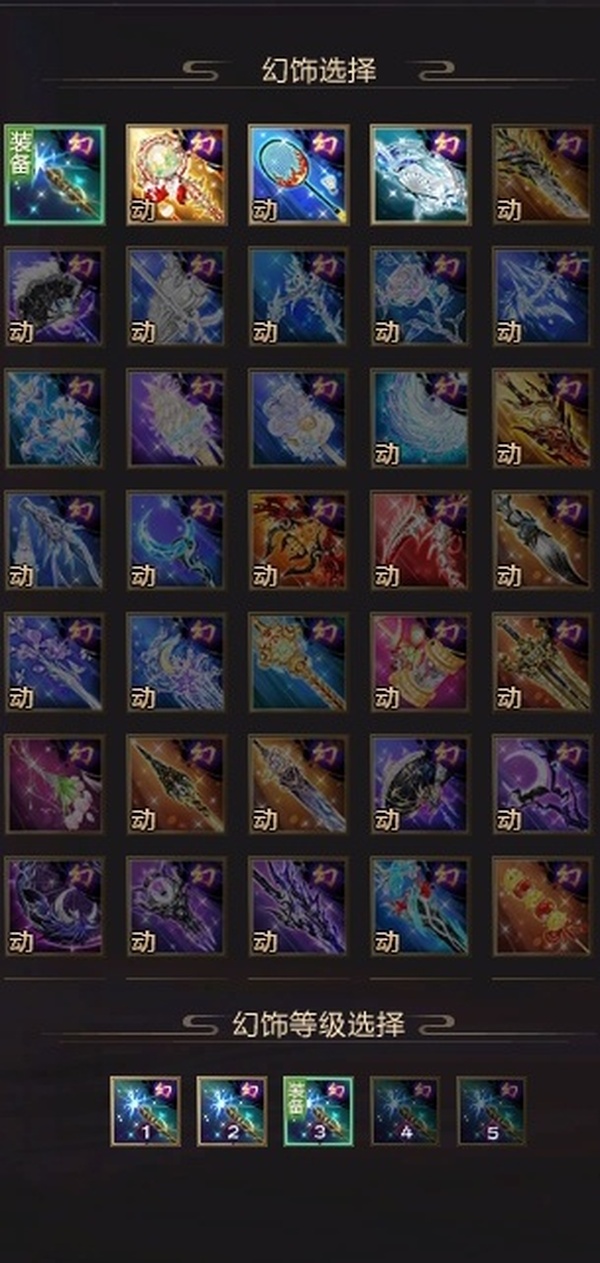The image size is (600, 1263).
Task: Pick the purple crescent moon scythe skin
Action: pyautogui.click(x=543, y=784)
